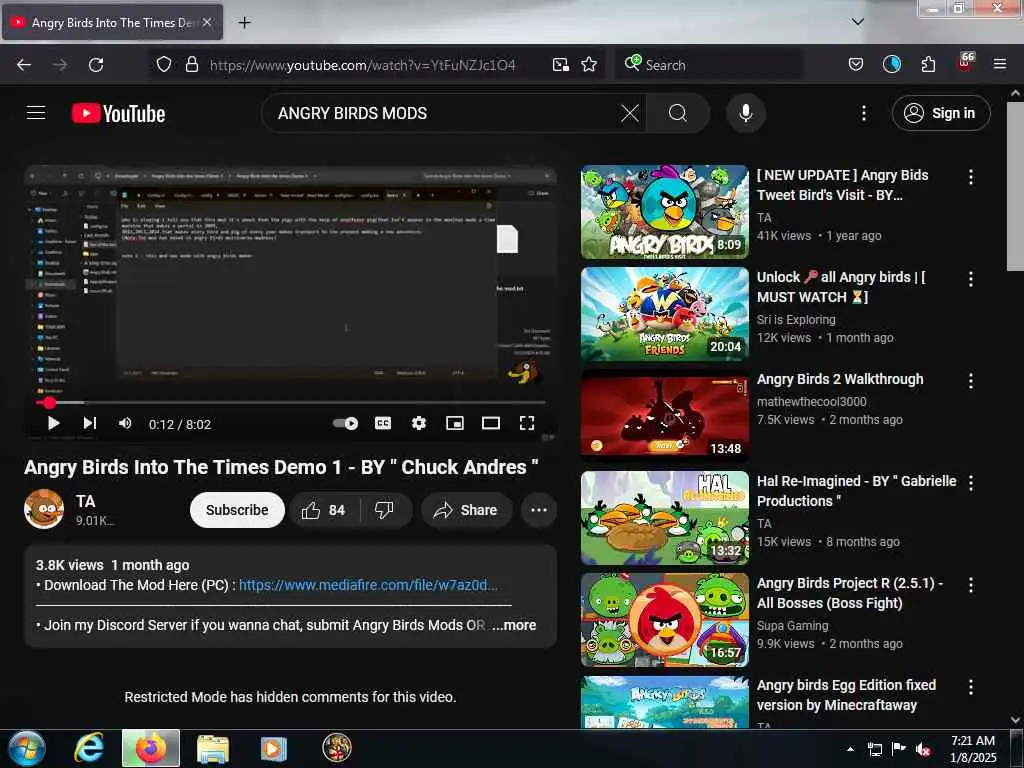
Task: Open the YouTube hamburger guide menu
Action: pyautogui.click(x=36, y=113)
